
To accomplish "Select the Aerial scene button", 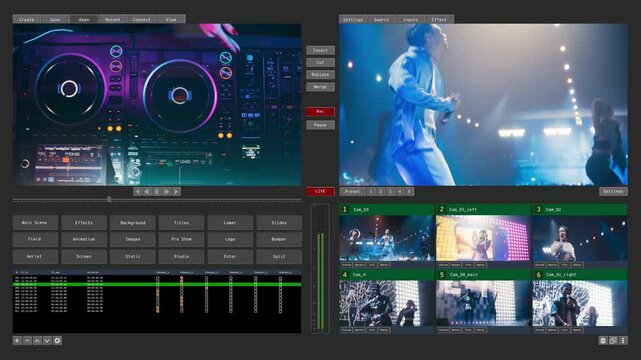I will pos(35,256).
